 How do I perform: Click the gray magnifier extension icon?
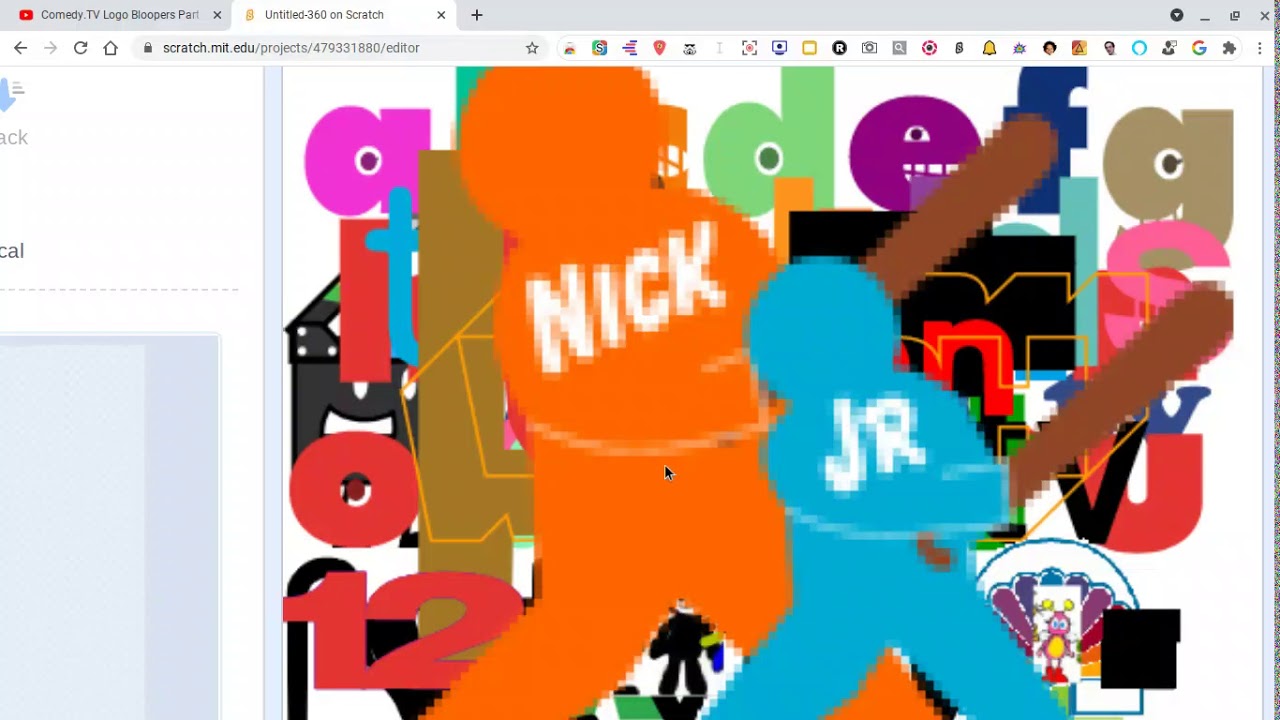(899, 48)
